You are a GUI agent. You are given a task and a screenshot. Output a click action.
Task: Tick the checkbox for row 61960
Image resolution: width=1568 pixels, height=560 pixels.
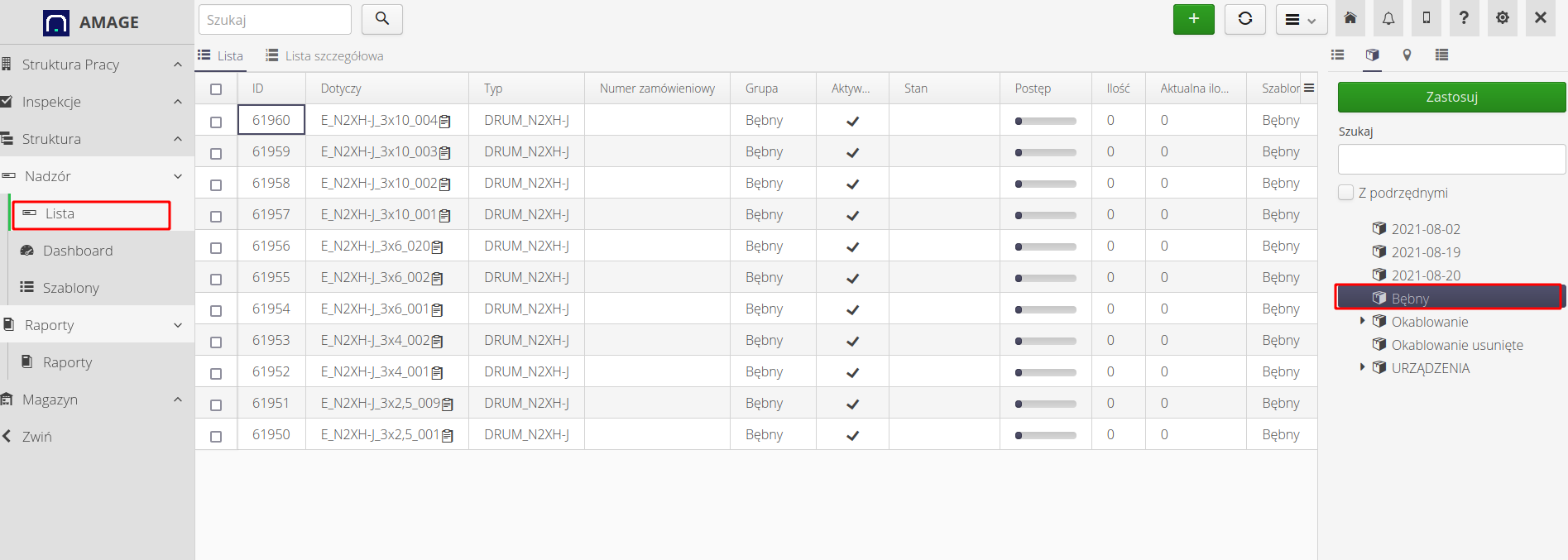216,122
